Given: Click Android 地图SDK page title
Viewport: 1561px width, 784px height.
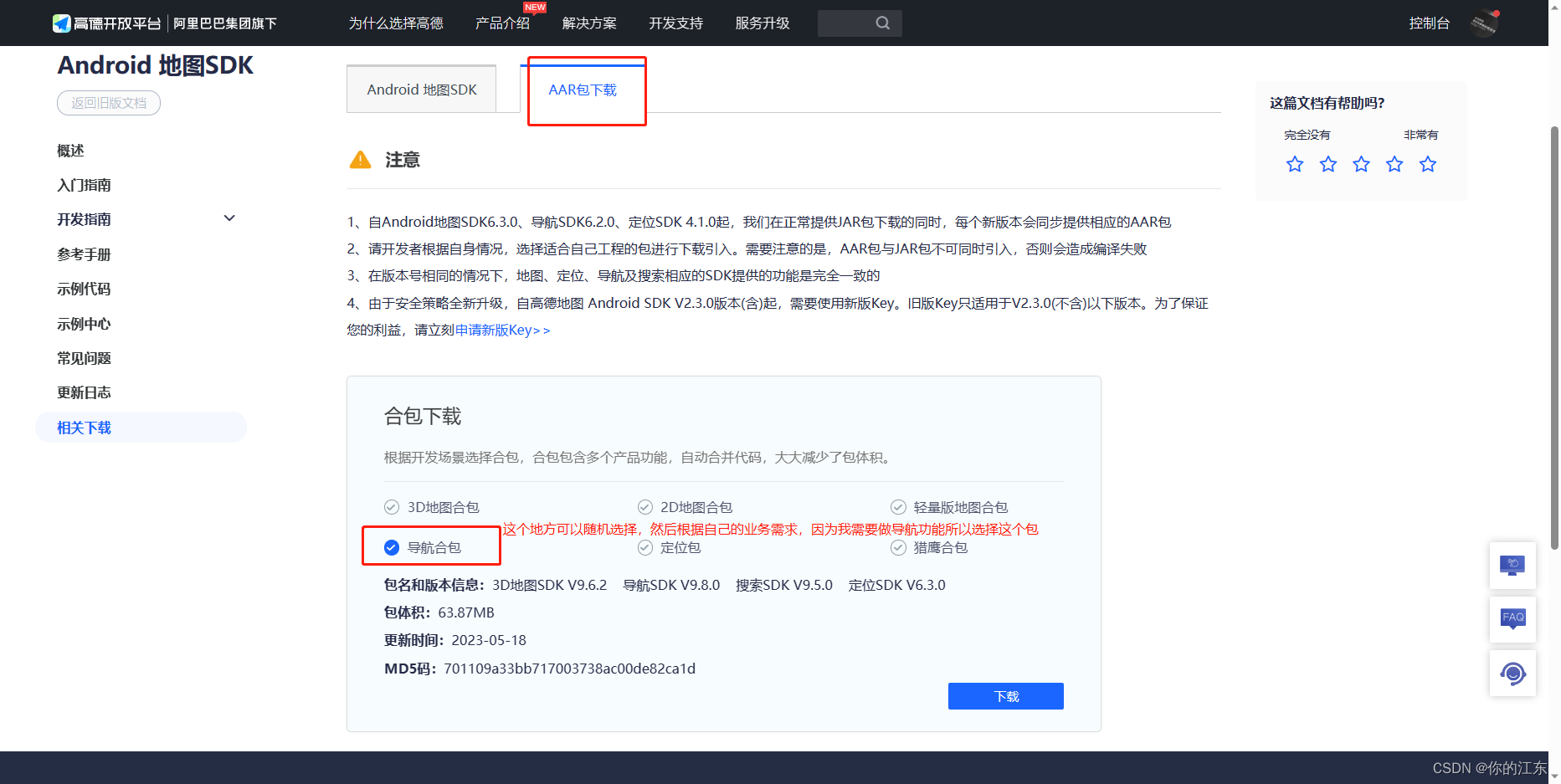Looking at the screenshot, I should (156, 65).
